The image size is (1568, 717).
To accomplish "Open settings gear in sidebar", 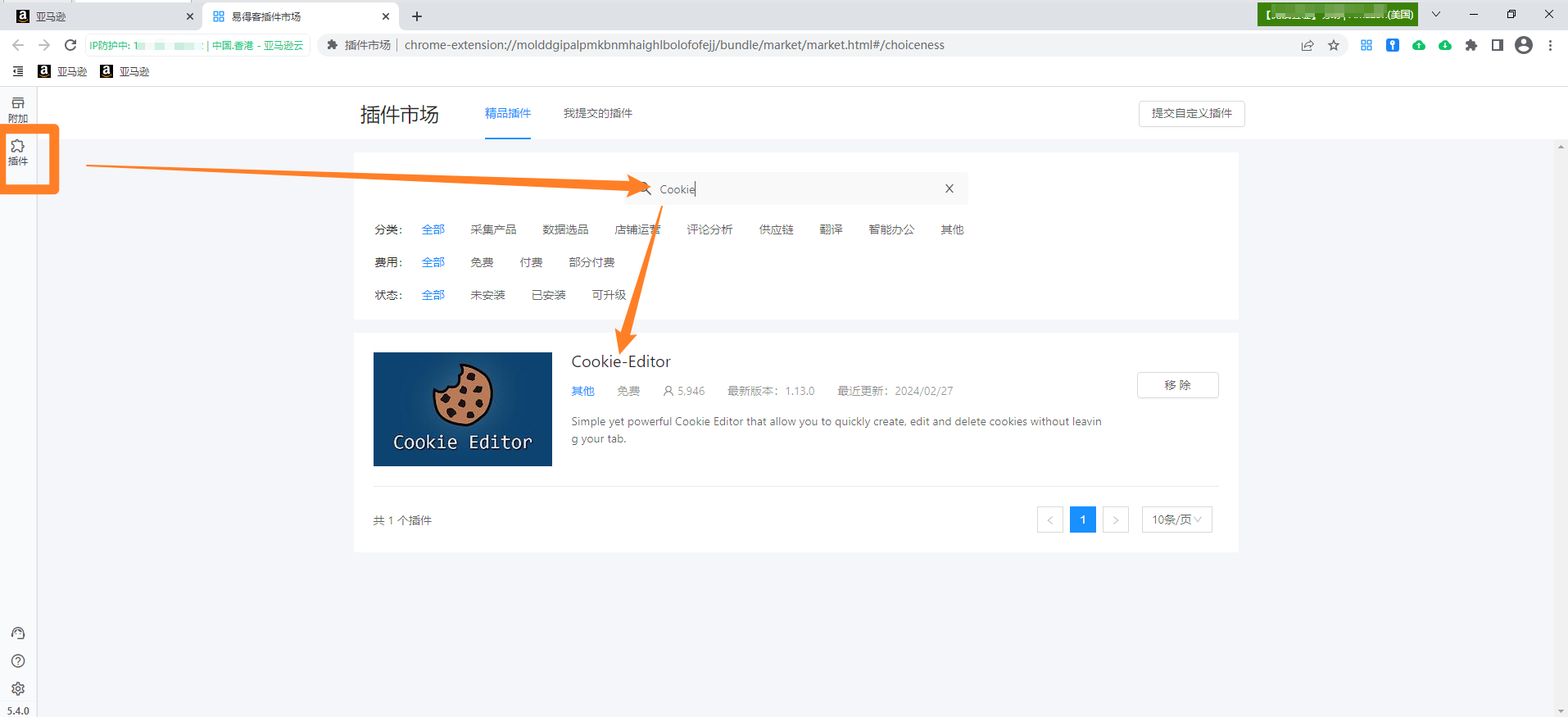I will click(18, 689).
